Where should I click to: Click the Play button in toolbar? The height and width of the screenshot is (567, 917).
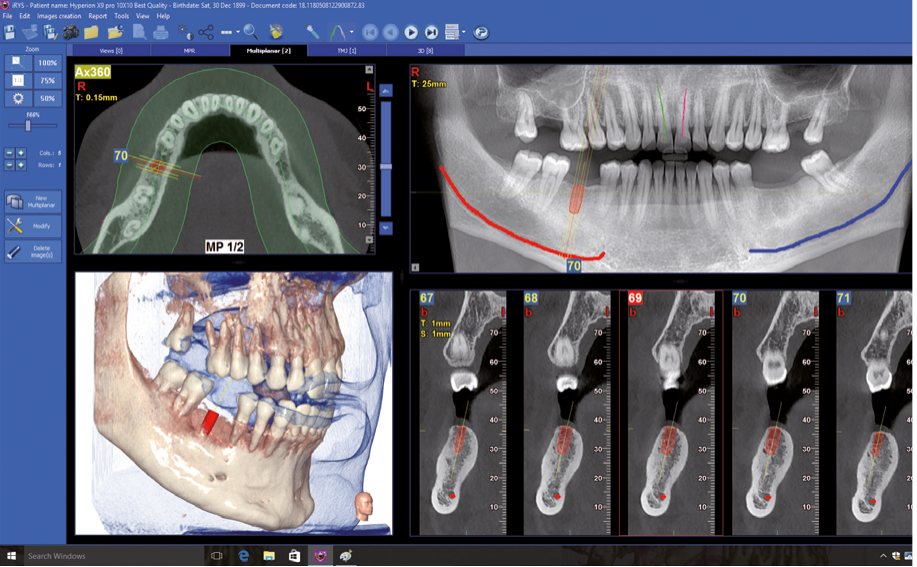coord(411,32)
